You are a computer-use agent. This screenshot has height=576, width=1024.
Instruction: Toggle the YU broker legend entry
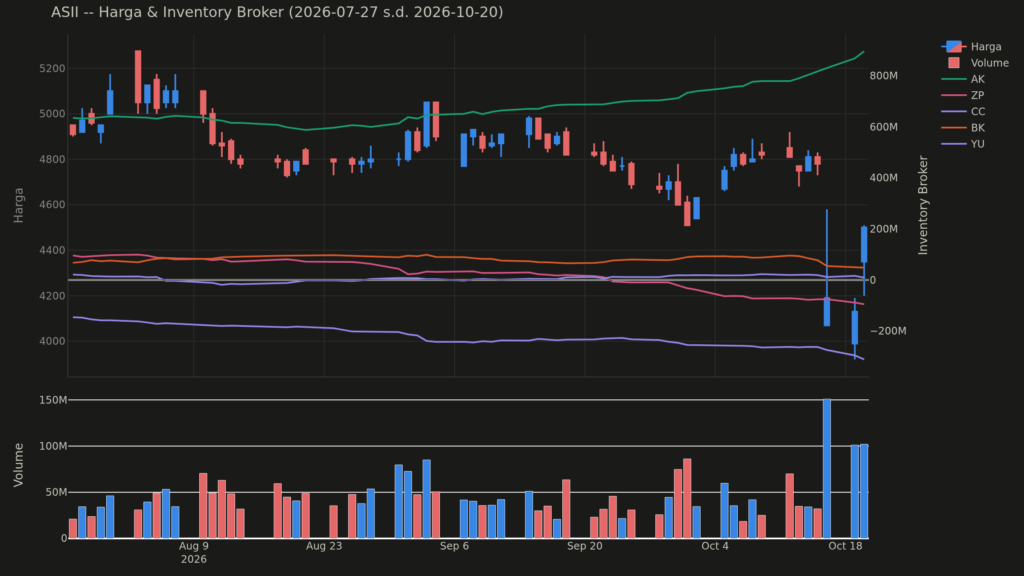(963, 144)
